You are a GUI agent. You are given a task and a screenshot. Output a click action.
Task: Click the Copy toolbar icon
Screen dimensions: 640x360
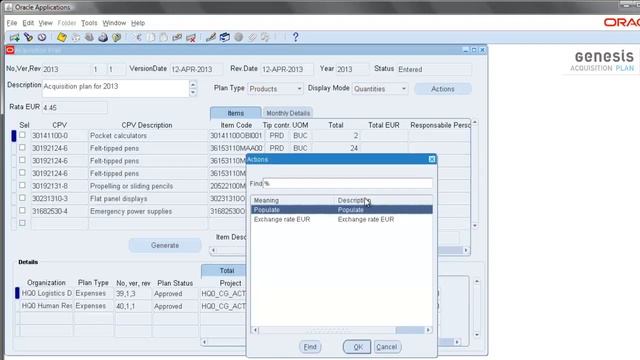pos(151,38)
